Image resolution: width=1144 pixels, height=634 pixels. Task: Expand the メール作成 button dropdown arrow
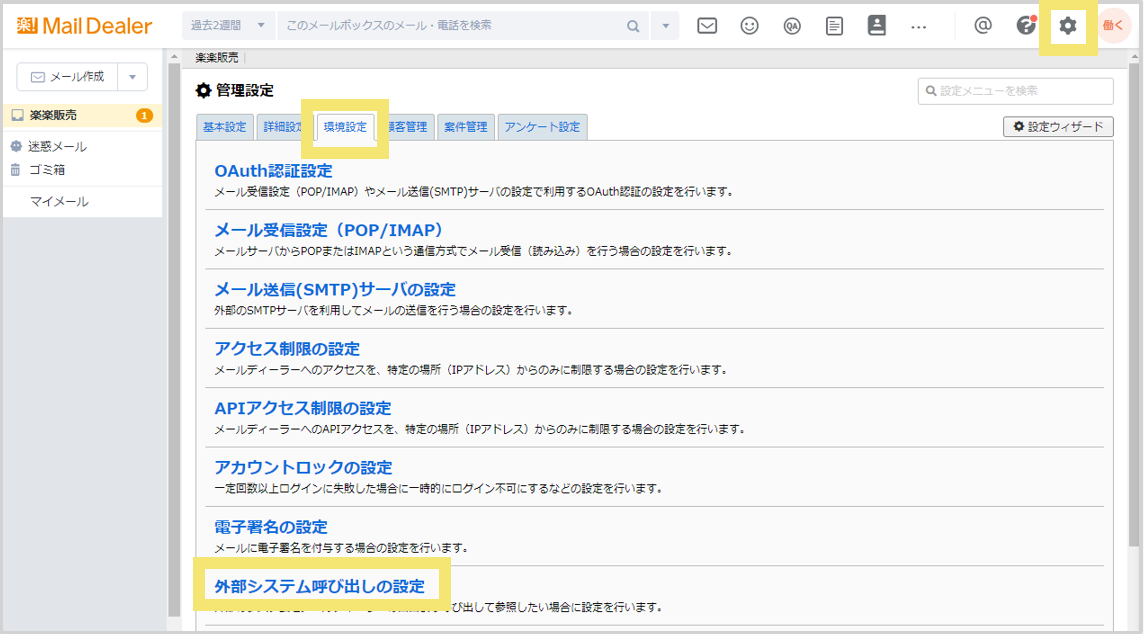point(131,76)
